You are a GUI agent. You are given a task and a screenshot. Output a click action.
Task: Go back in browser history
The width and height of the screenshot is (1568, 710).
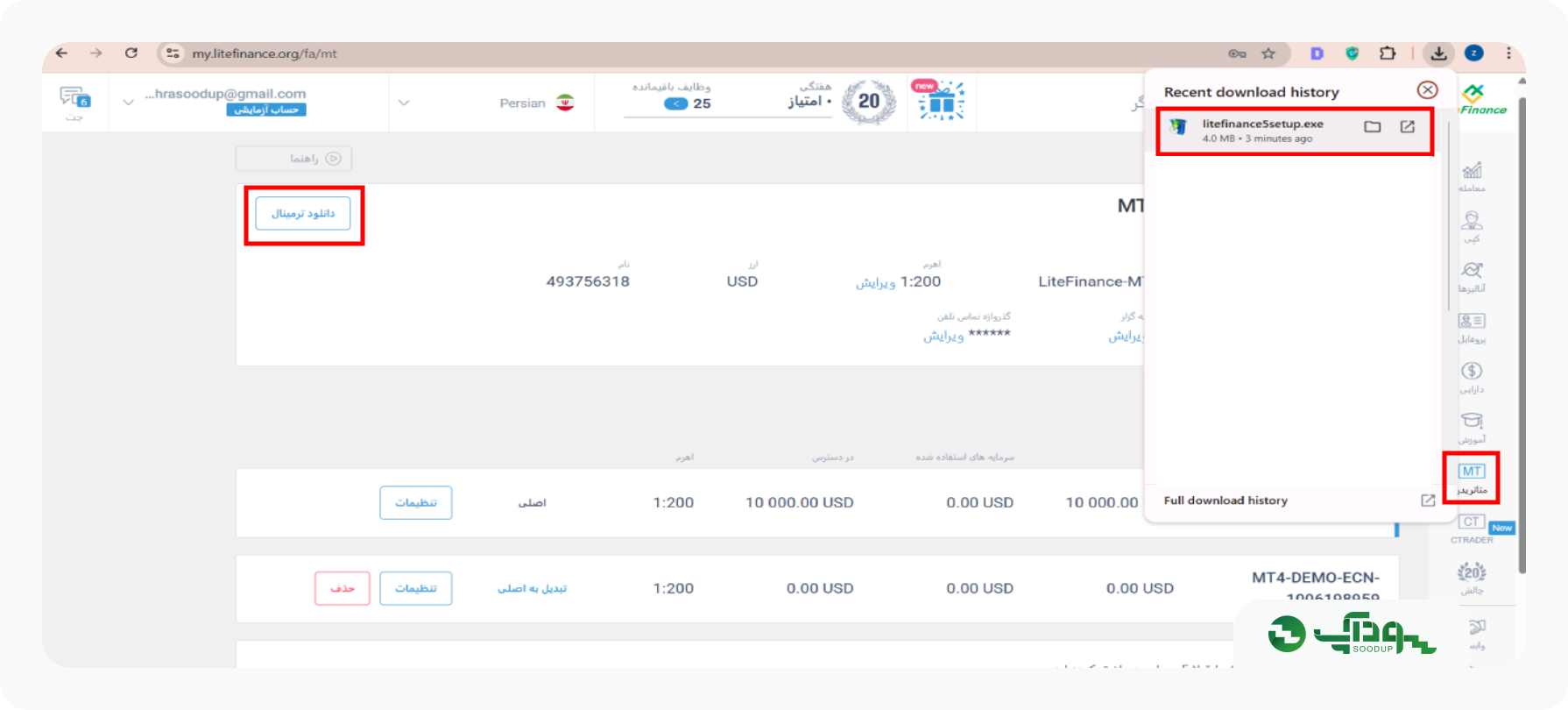tap(61, 53)
